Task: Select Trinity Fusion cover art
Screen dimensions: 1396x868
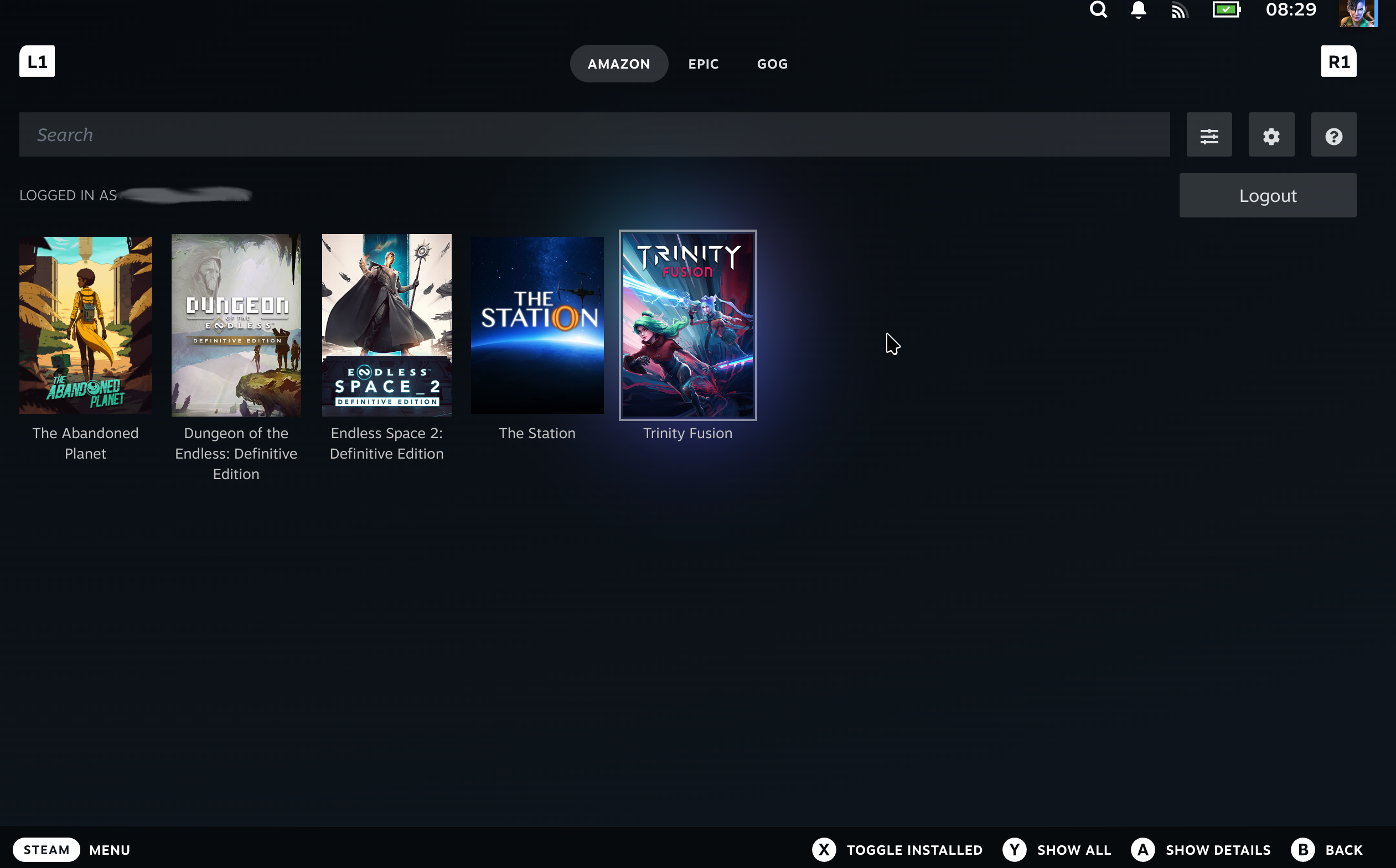Action: tap(687, 325)
